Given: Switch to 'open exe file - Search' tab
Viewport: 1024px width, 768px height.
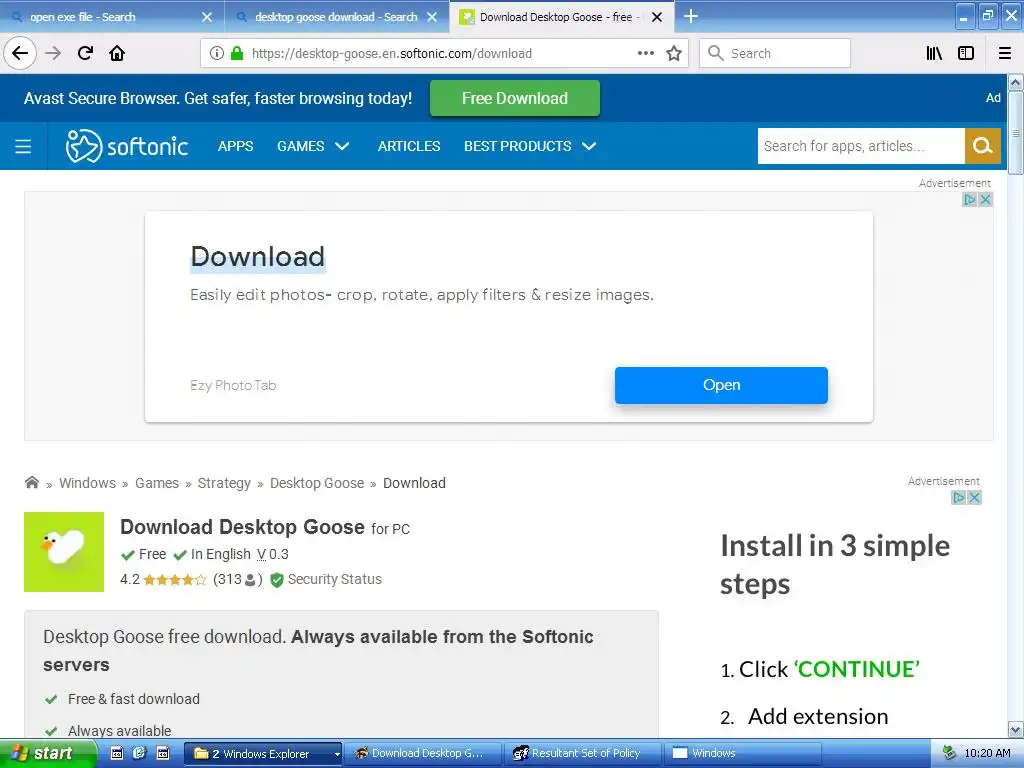Looking at the screenshot, I should [x=111, y=17].
